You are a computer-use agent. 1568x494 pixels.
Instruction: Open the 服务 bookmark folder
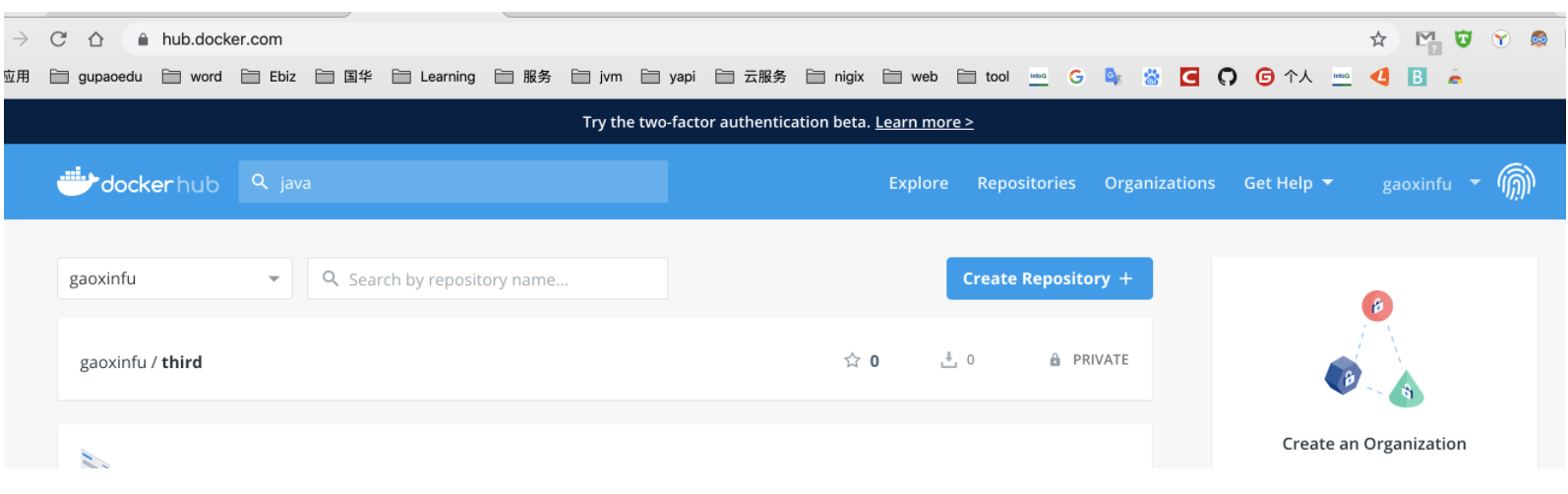(x=523, y=77)
